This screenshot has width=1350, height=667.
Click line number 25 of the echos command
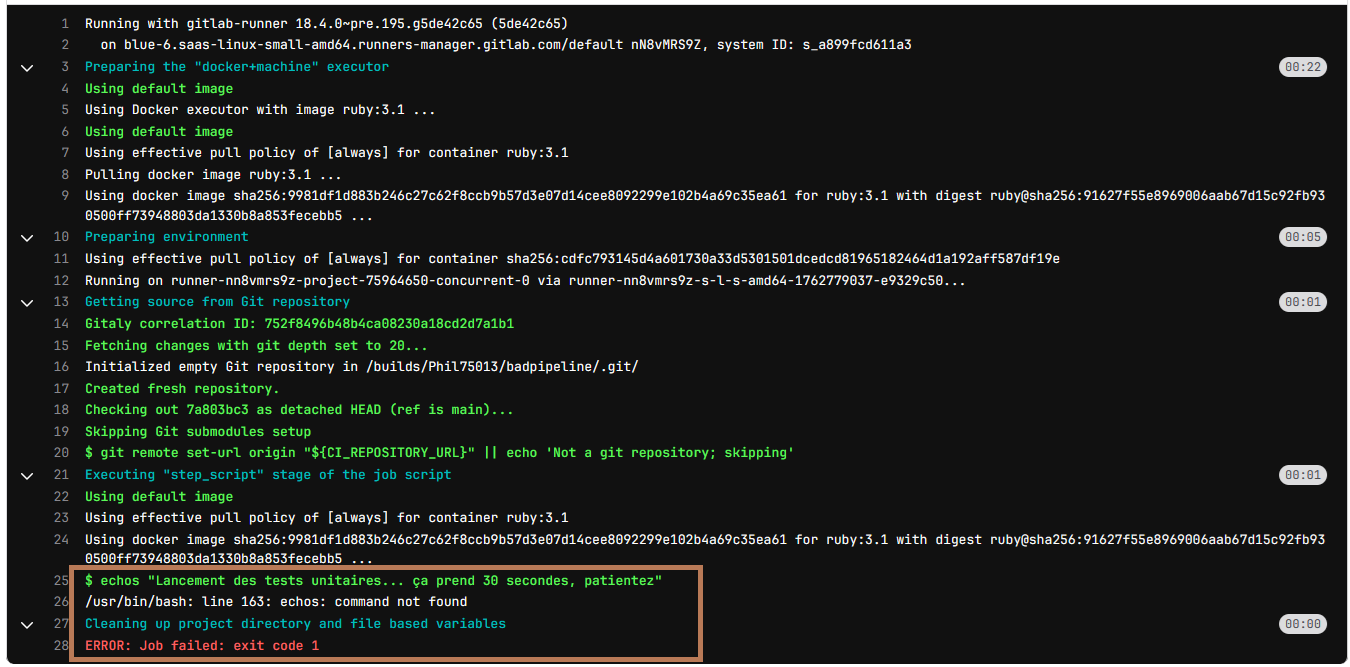tap(61, 581)
